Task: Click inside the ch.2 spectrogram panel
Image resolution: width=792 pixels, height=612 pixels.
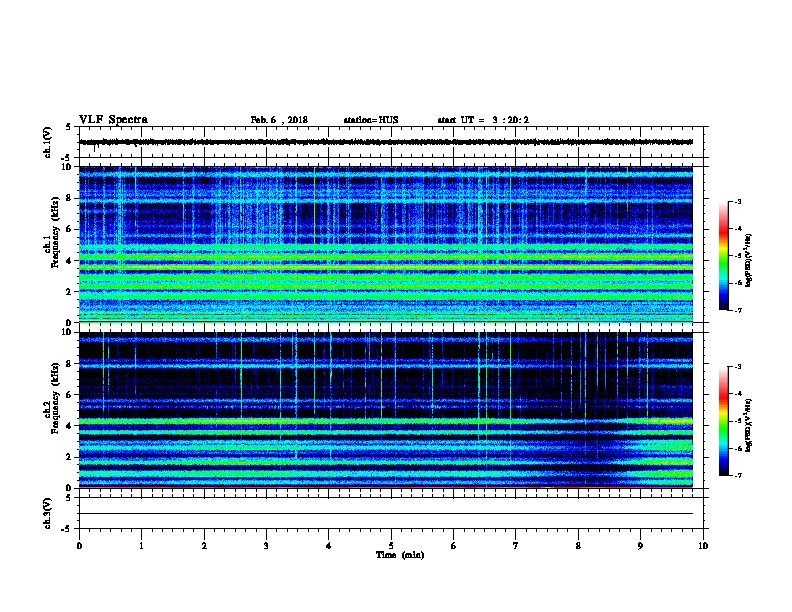Action: 386,410
